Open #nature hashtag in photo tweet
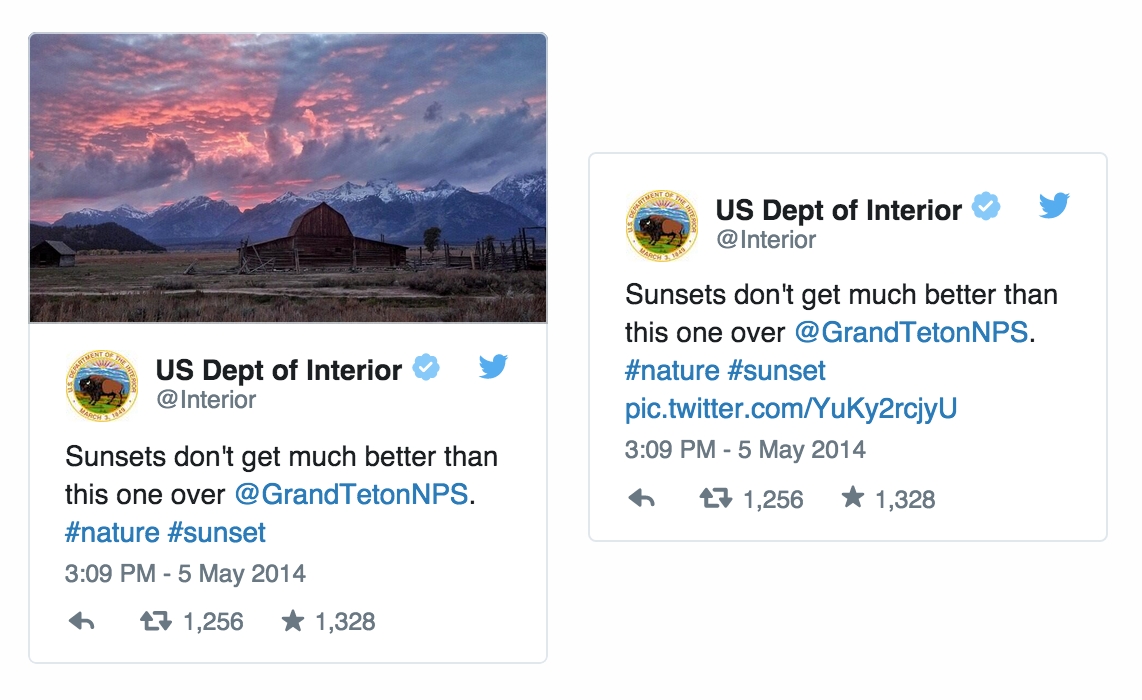 112,532
